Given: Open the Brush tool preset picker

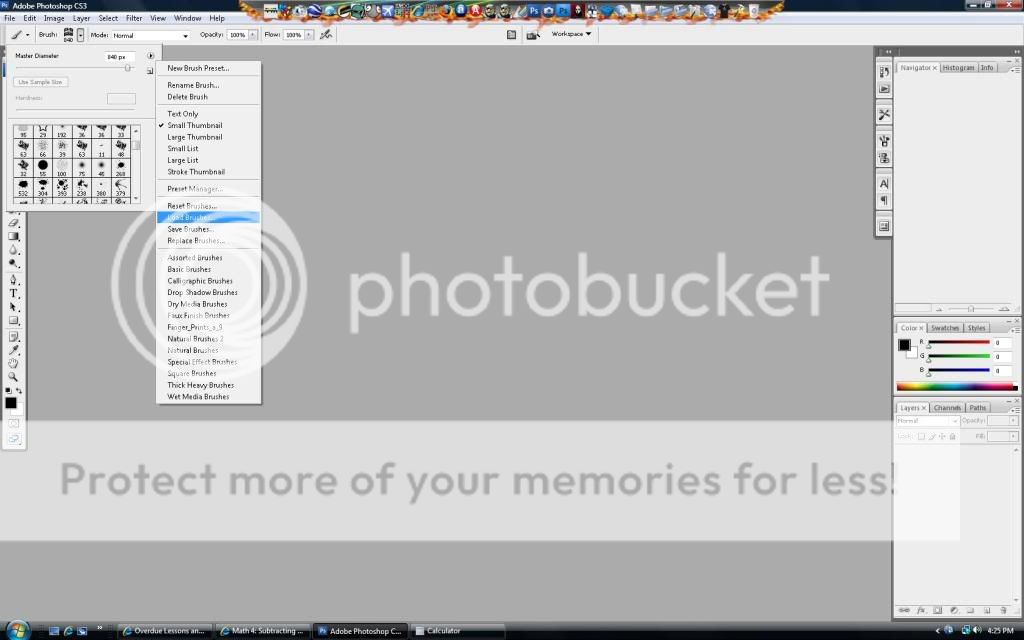Looking at the screenshot, I should point(20,35).
